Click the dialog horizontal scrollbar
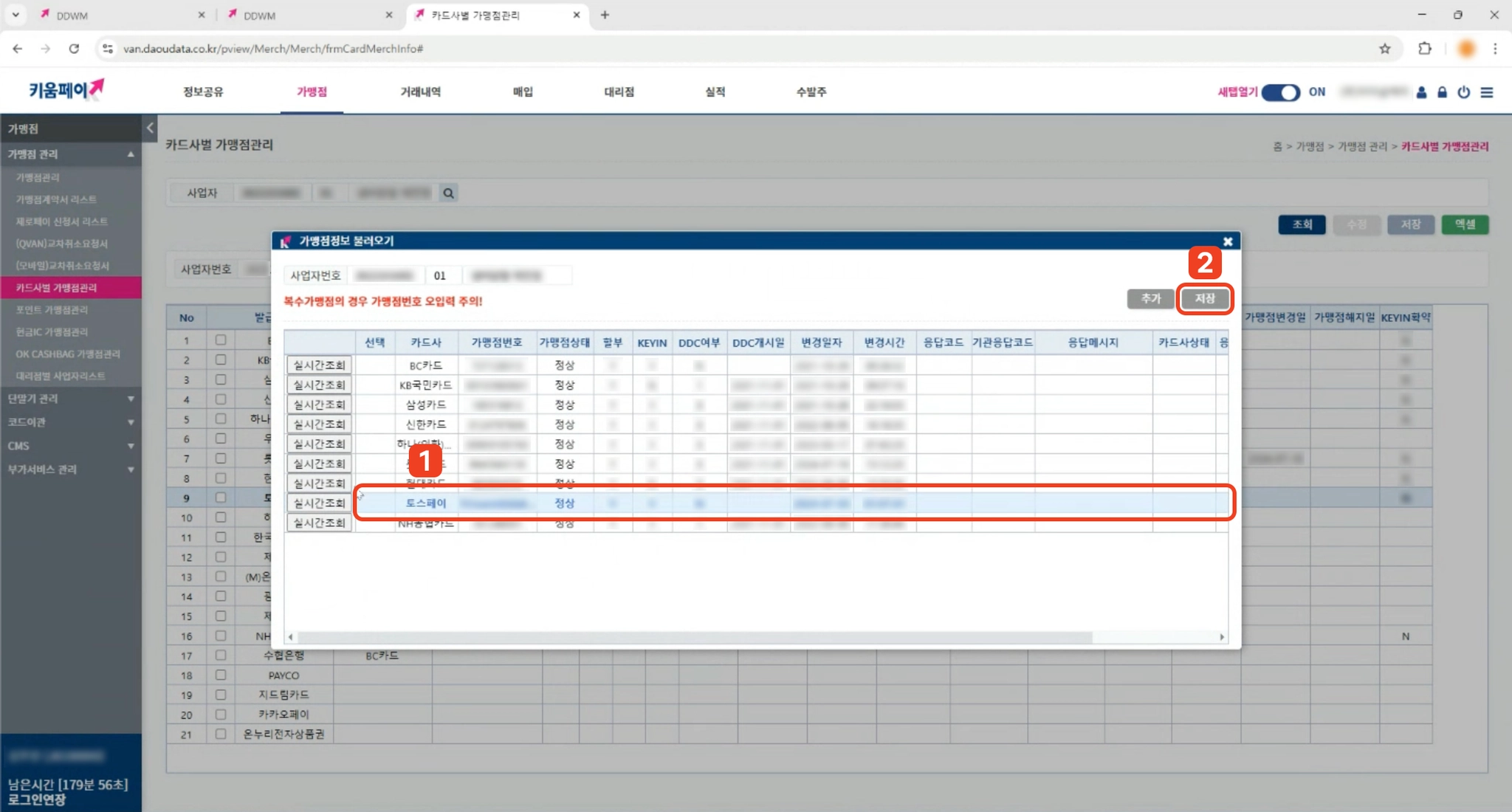This screenshot has height=812, width=1512. click(694, 636)
